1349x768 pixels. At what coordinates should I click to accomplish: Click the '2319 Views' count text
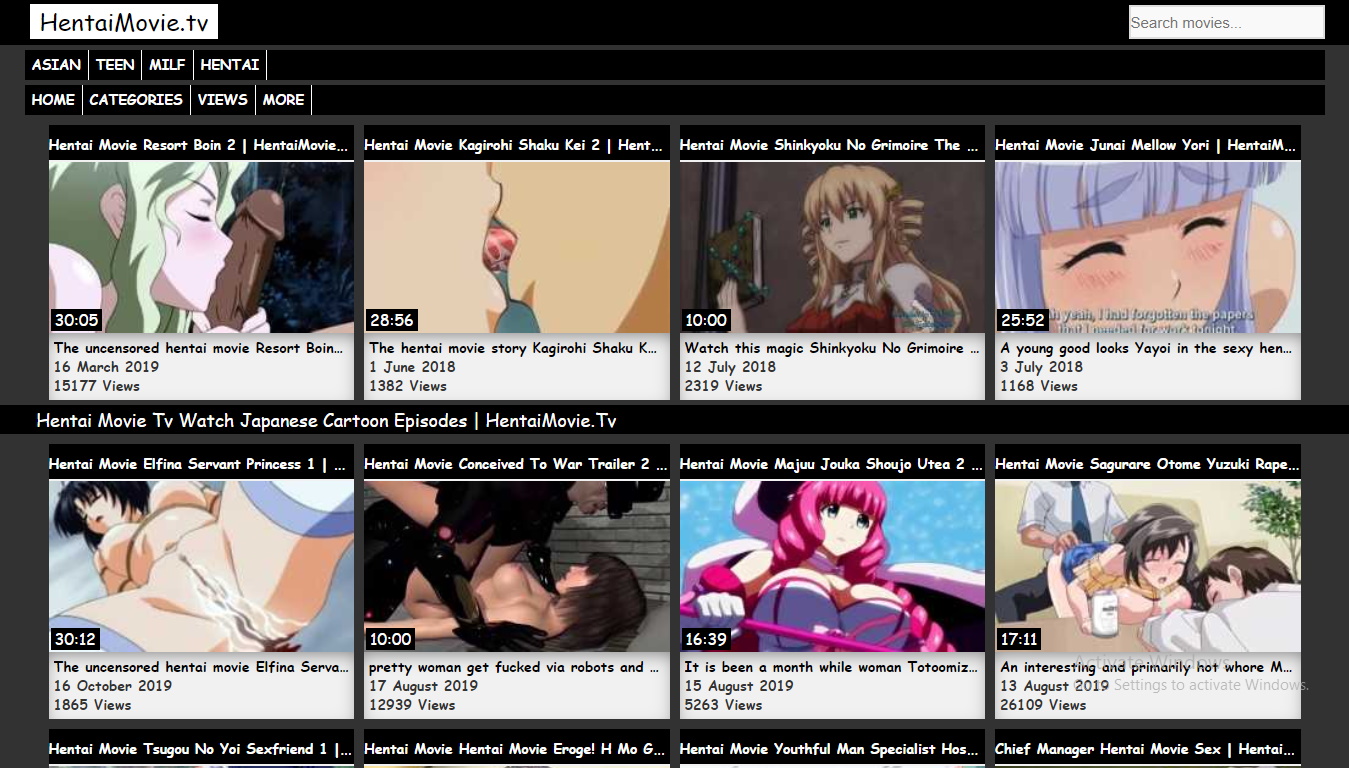click(x=724, y=386)
